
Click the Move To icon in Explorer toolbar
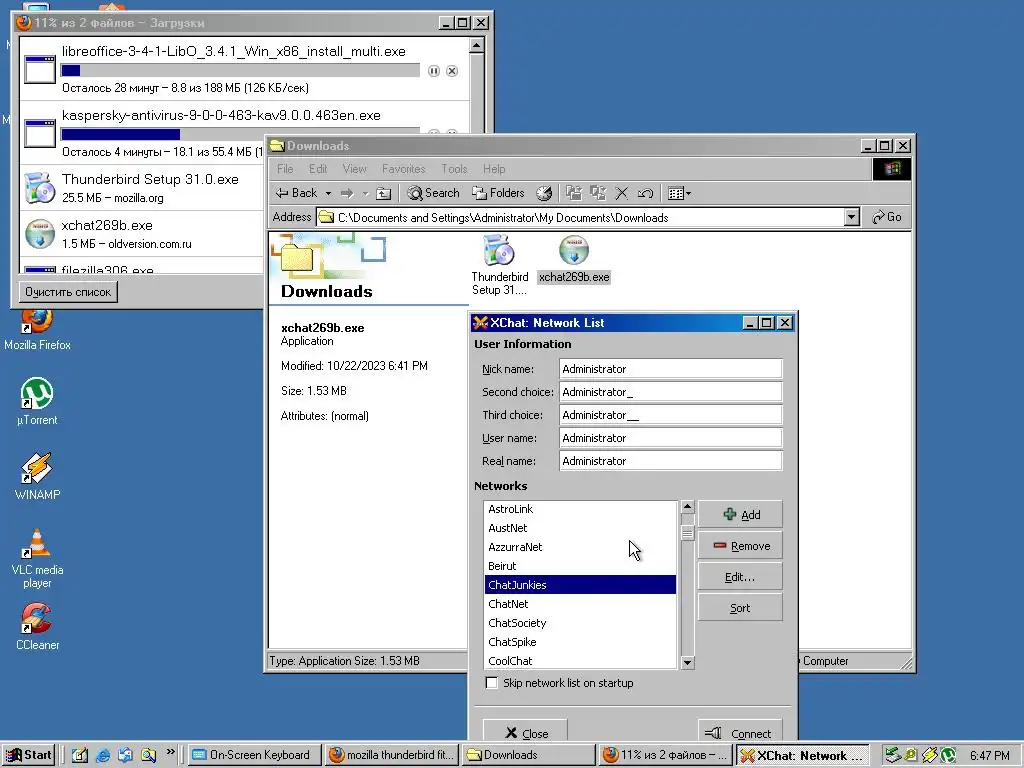573,193
